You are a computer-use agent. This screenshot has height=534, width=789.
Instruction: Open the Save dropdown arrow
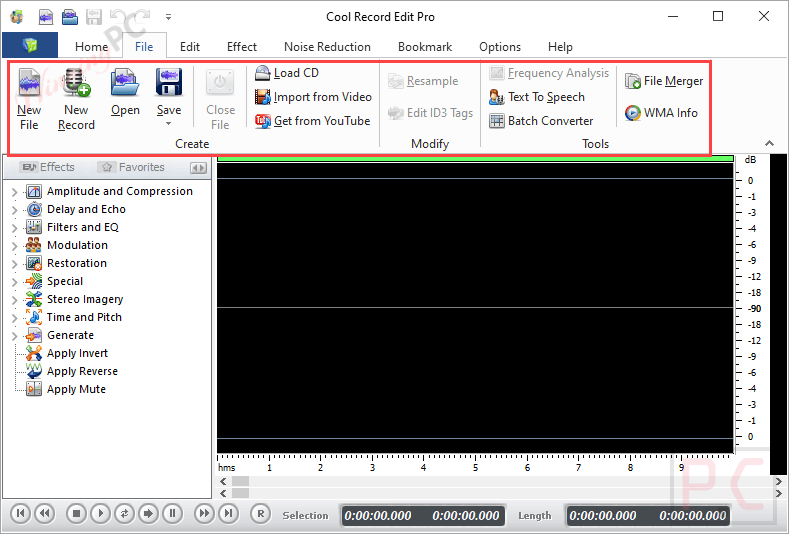(x=169, y=124)
